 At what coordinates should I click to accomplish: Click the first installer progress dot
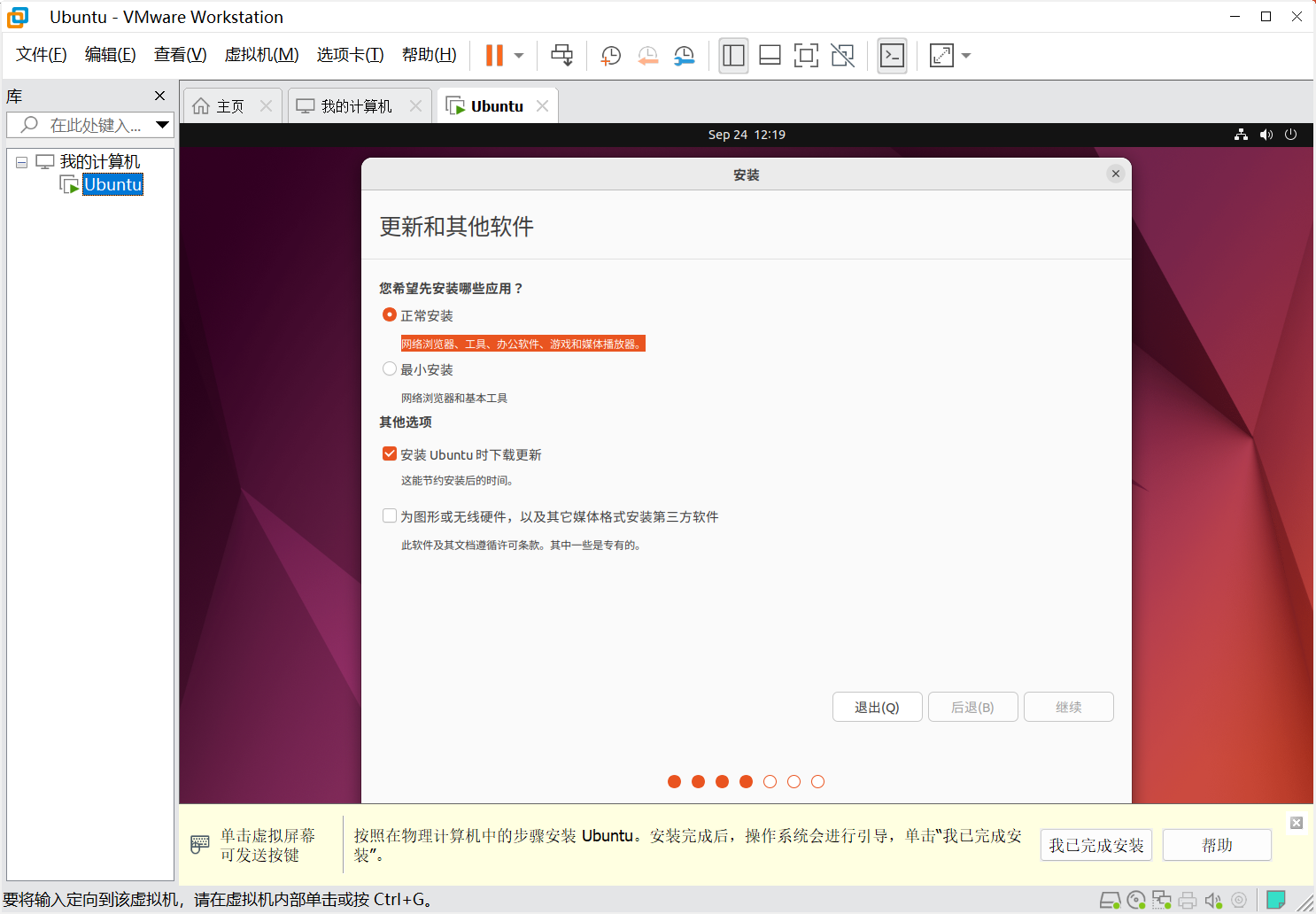point(674,781)
